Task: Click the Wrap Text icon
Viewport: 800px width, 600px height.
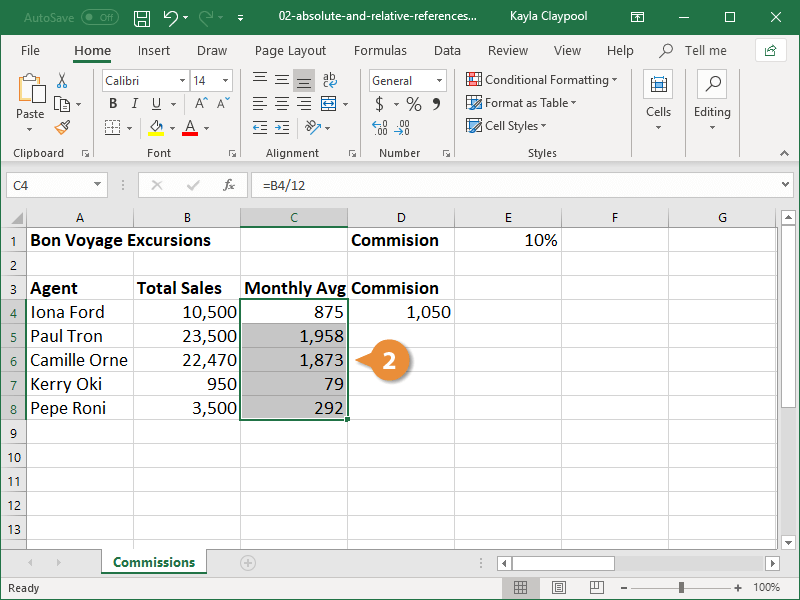Action: point(331,81)
